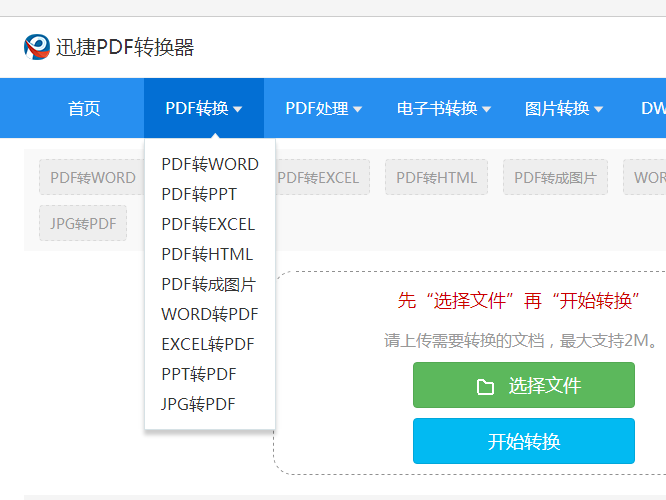Click the gray PDF转EXCEL tag button

pyautogui.click(x=322, y=177)
